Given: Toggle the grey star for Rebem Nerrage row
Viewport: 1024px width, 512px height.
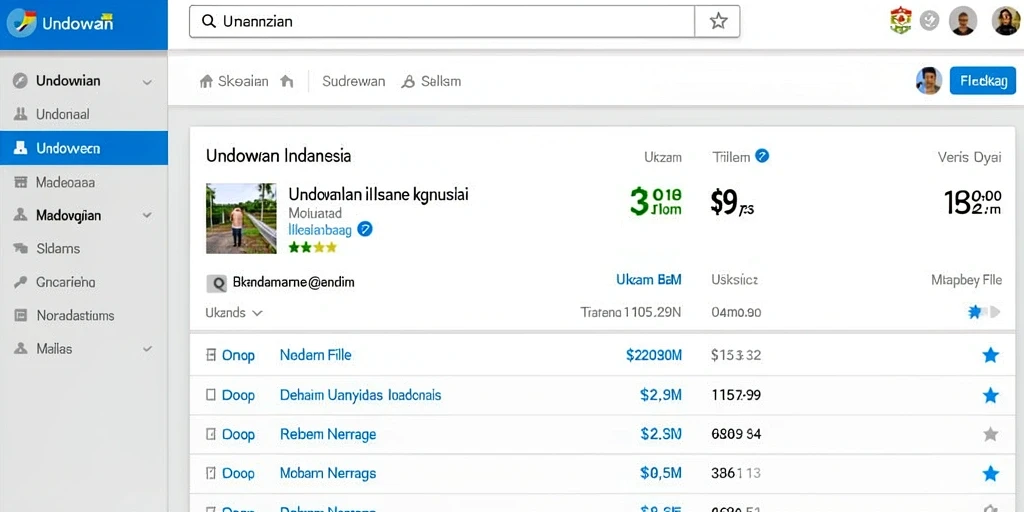Looking at the screenshot, I should (x=991, y=434).
